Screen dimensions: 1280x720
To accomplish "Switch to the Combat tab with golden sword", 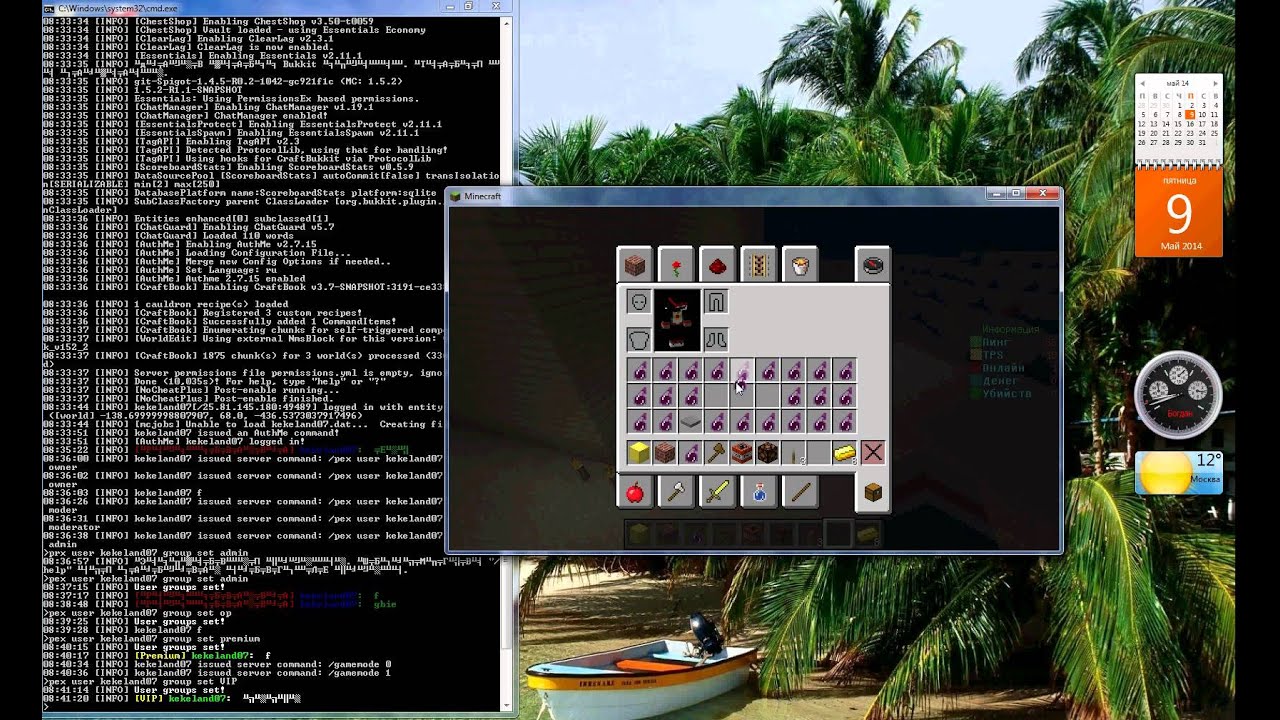I will coord(717,492).
